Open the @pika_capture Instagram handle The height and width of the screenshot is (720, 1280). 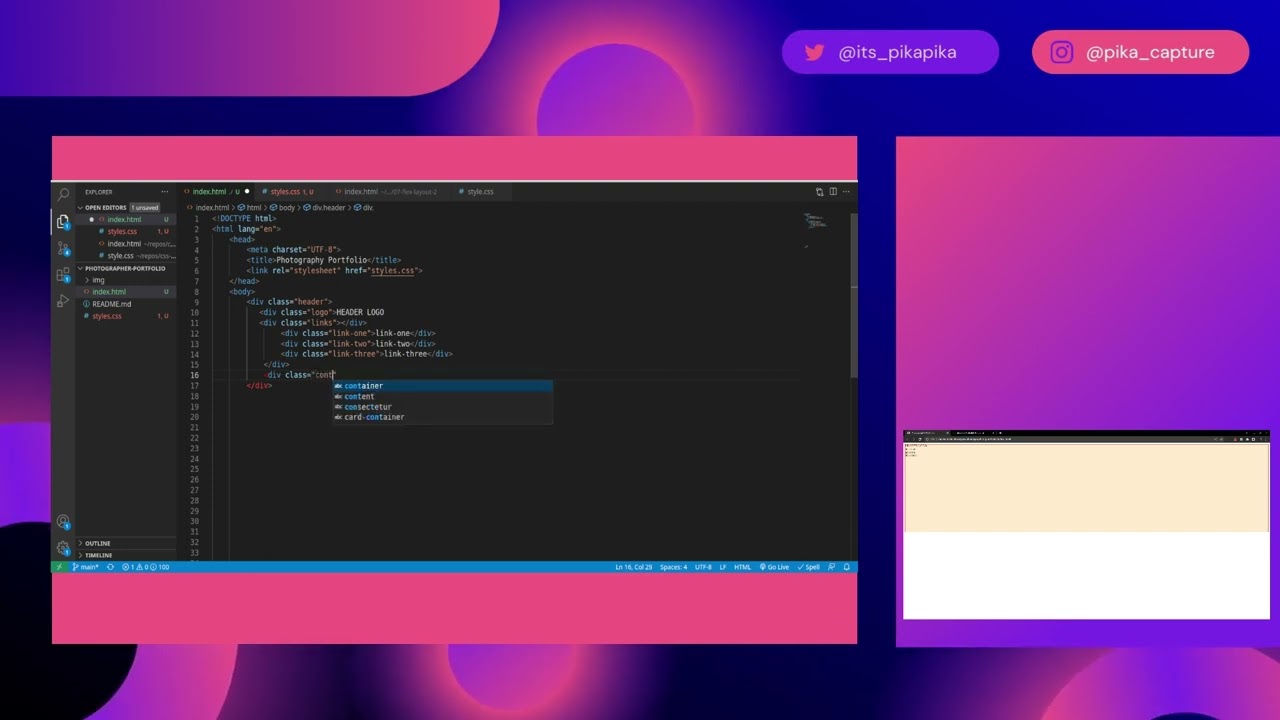pyautogui.click(x=1150, y=52)
